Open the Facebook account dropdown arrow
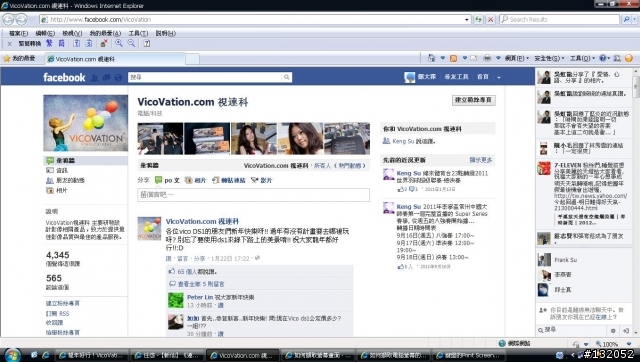Image resolution: width=640 pixels, height=362 pixels. pyautogui.click(x=499, y=77)
